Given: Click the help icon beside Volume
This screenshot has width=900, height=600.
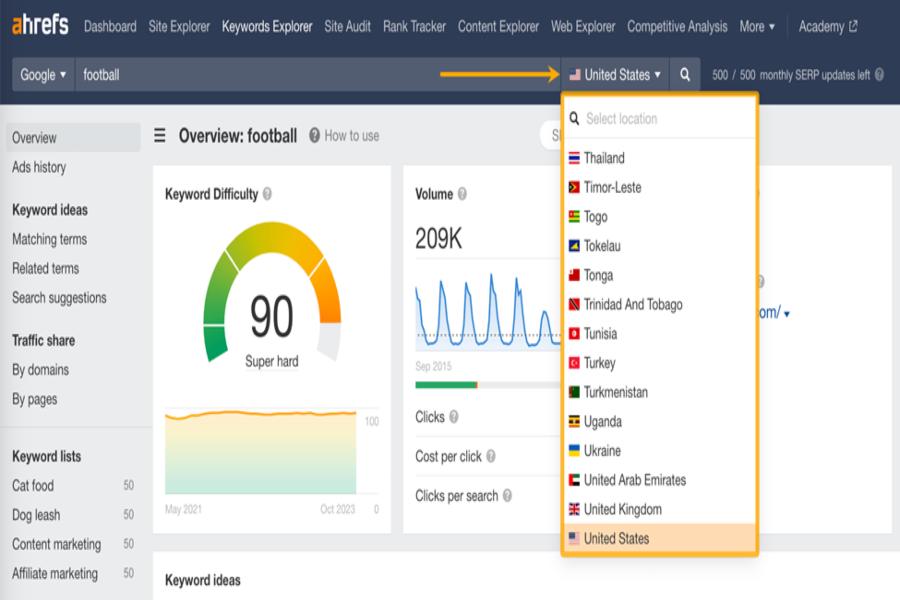Looking at the screenshot, I should [x=462, y=194].
